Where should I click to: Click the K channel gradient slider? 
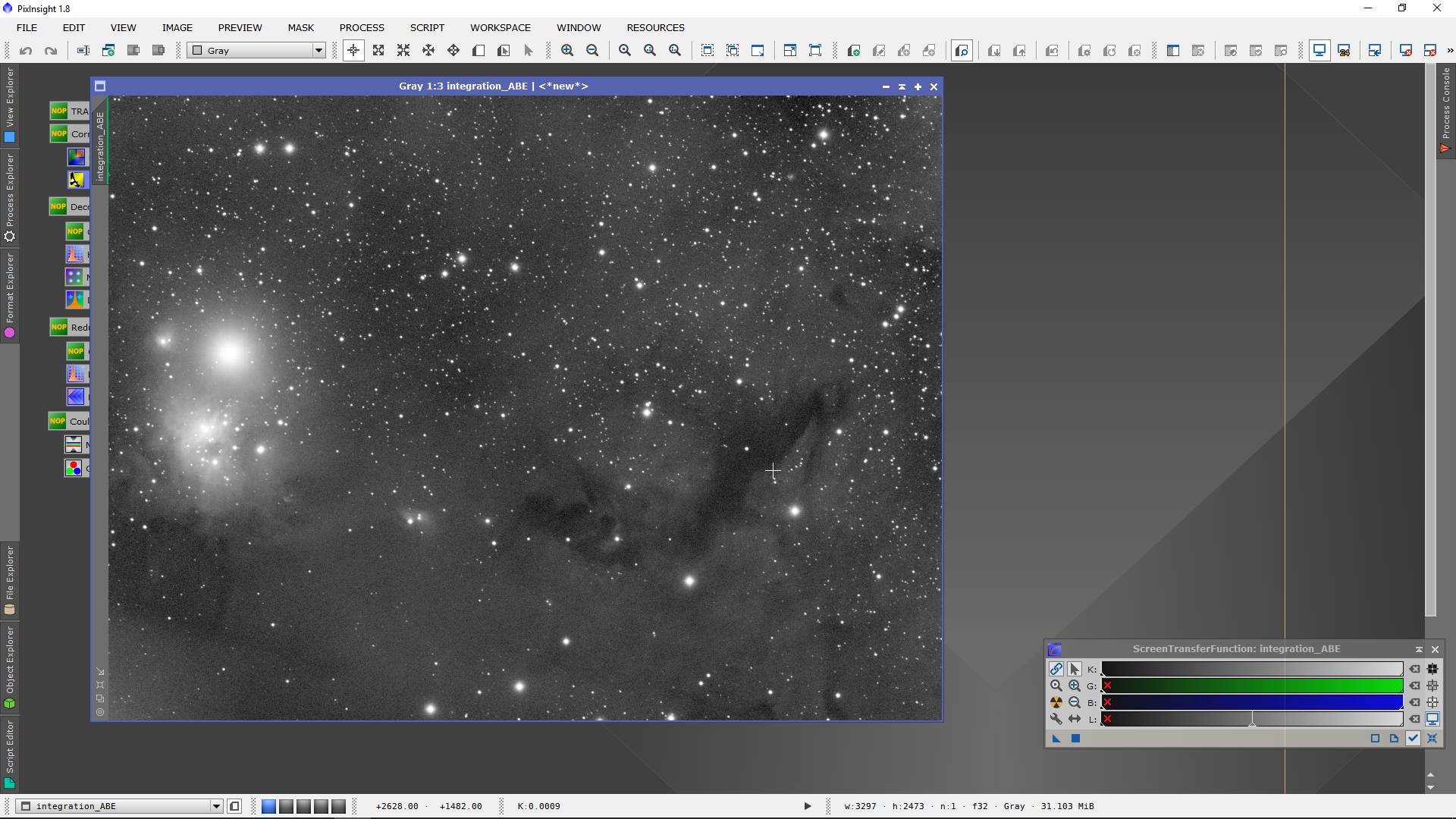(x=1251, y=669)
